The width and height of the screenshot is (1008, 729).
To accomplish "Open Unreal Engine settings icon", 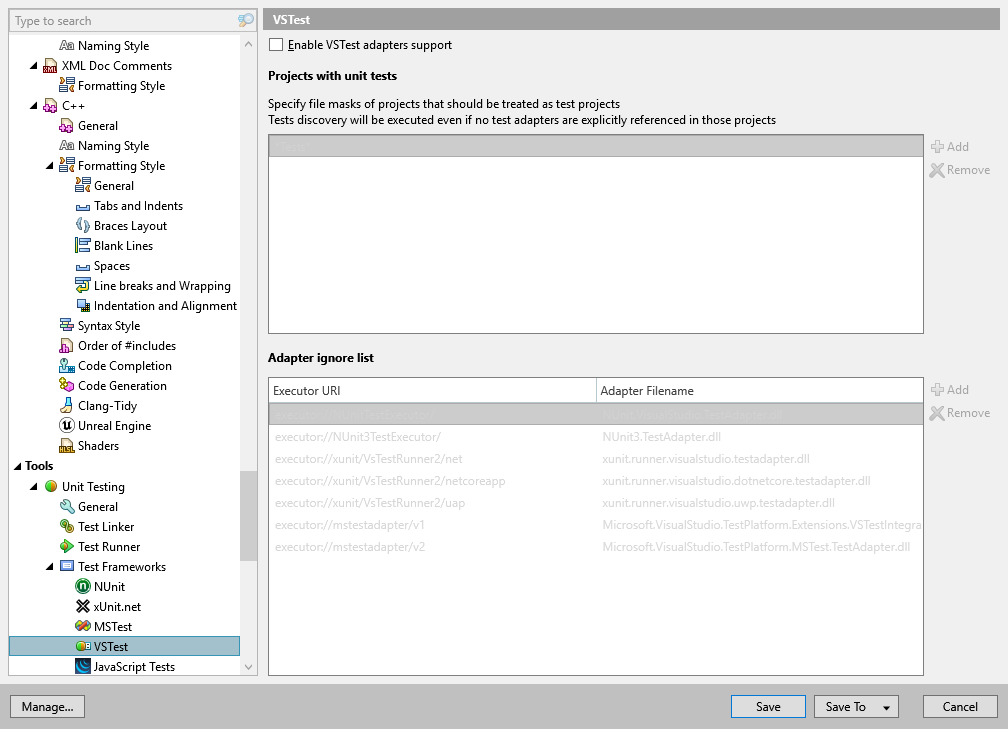I will click(66, 426).
